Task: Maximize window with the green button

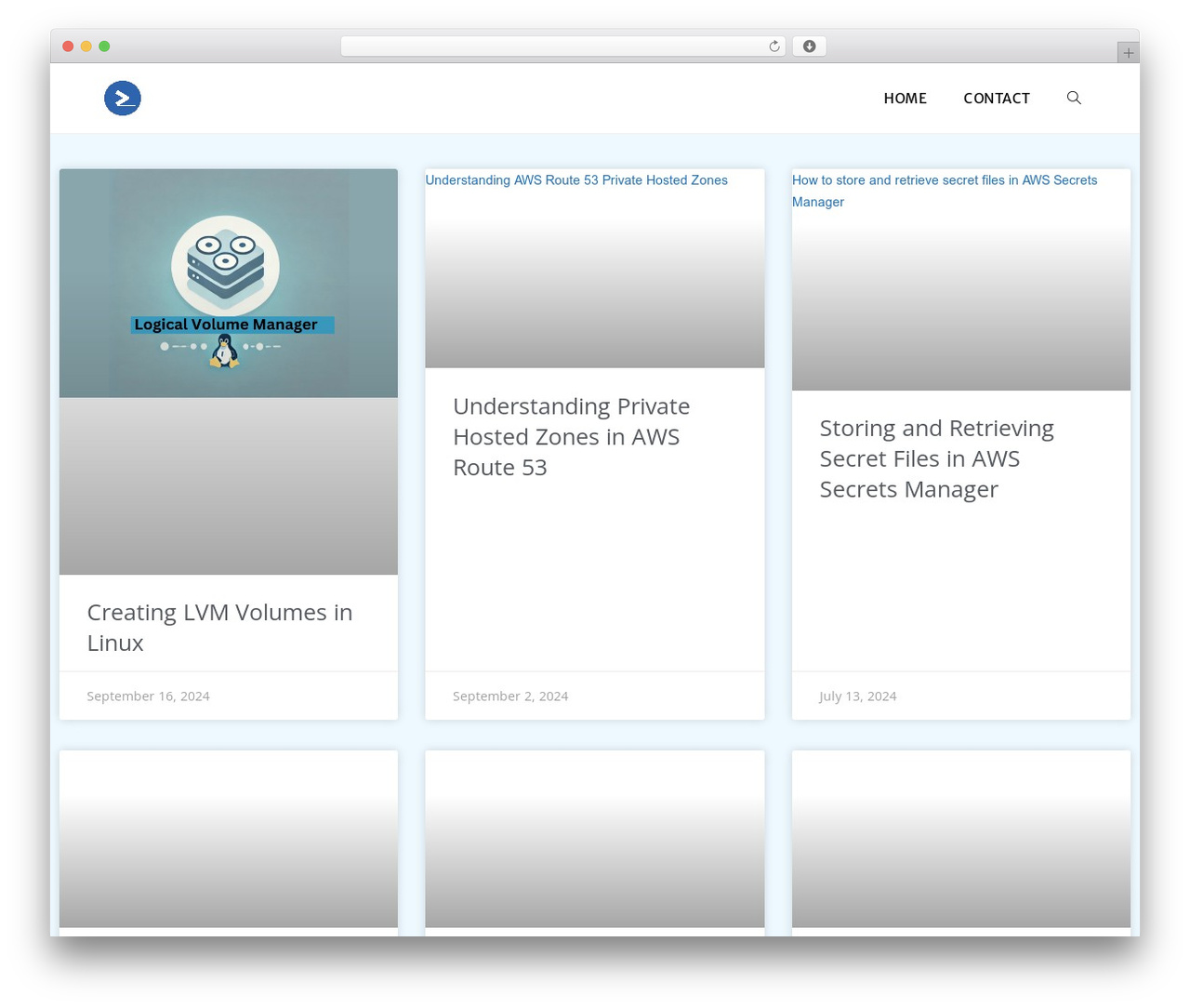Action: 104,46
